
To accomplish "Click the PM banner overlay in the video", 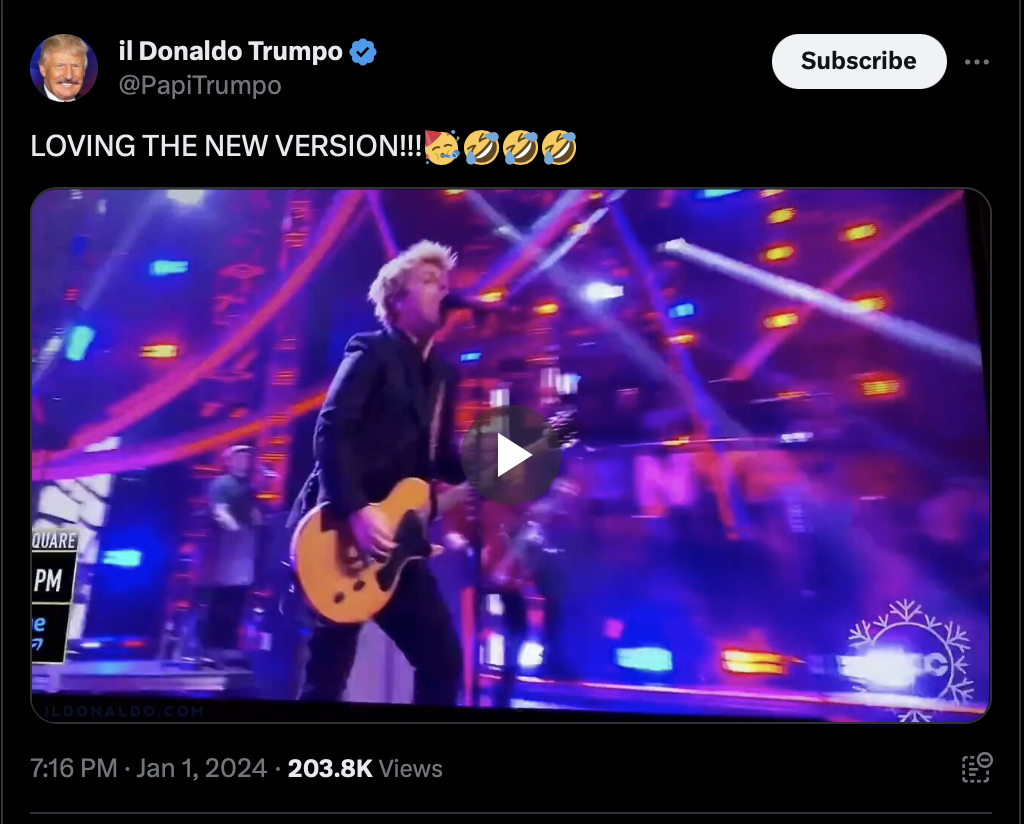I will click(49, 580).
